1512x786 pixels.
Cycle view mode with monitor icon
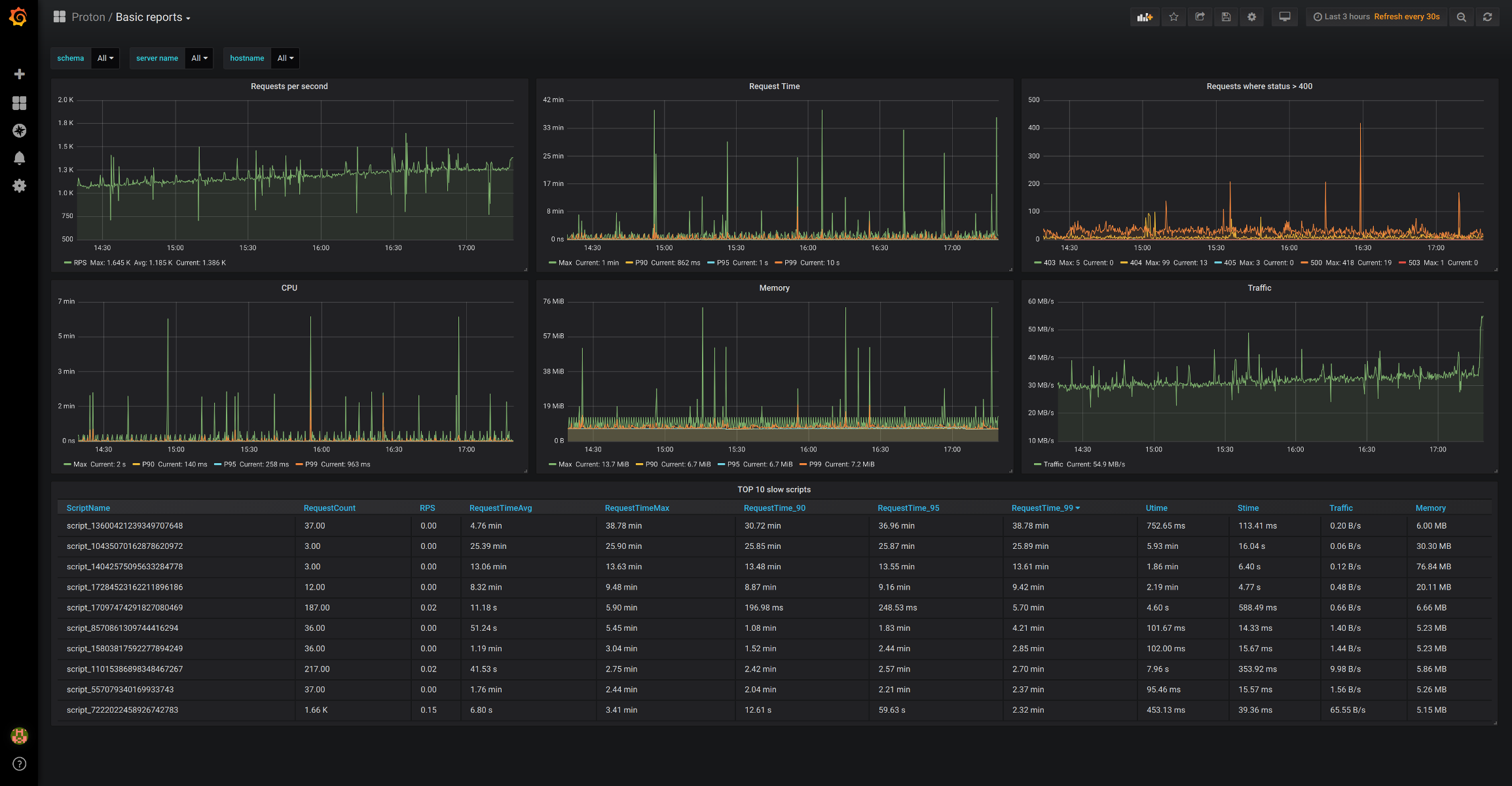[x=1285, y=17]
